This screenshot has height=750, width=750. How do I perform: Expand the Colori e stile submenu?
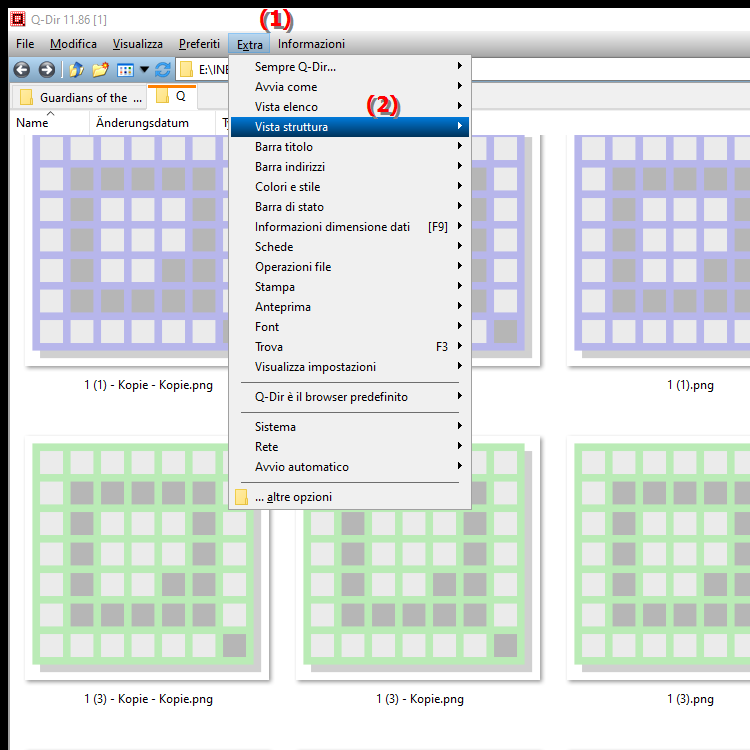point(350,187)
